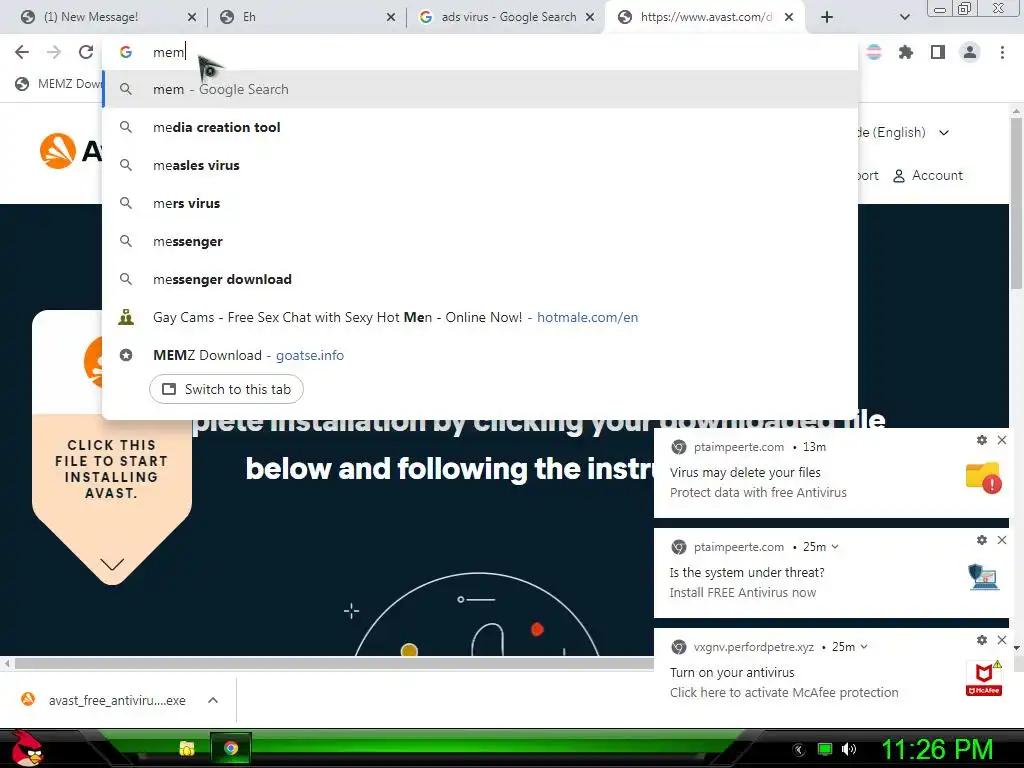Screen dimensions: 1024x768
Task: Expand the ptaimpeerte 25m notification chevron
Action: click(835, 547)
